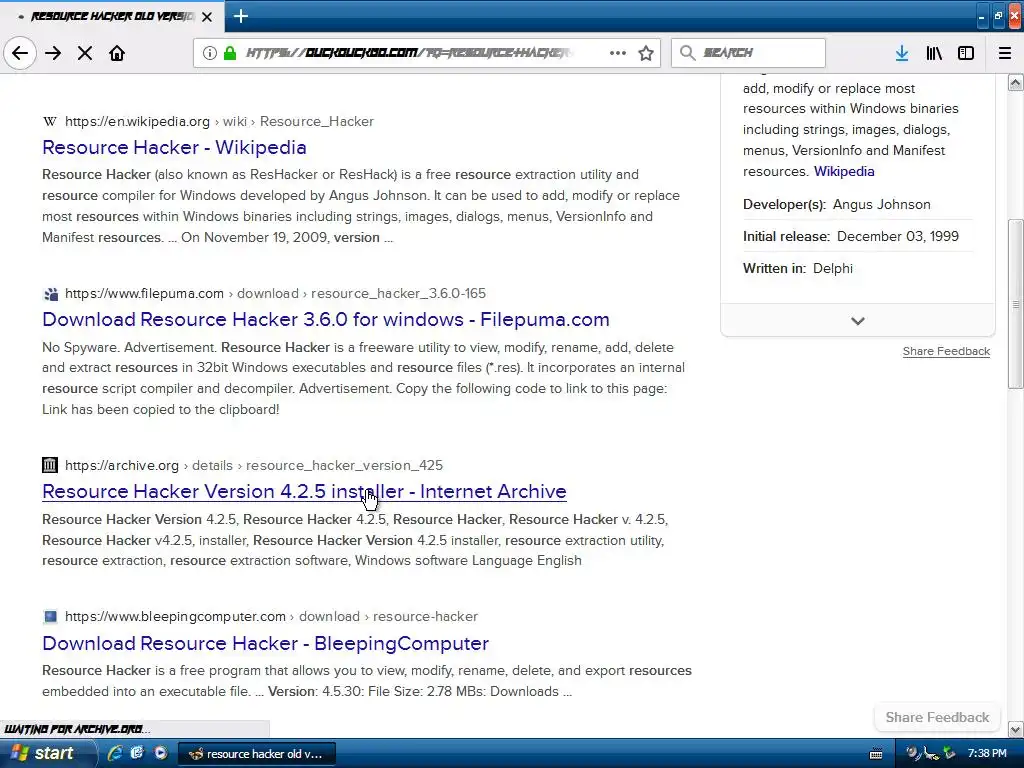This screenshot has height=768, width=1024.
Task: Follow the Wikipedia link in info panel
Action: [844, 171]
